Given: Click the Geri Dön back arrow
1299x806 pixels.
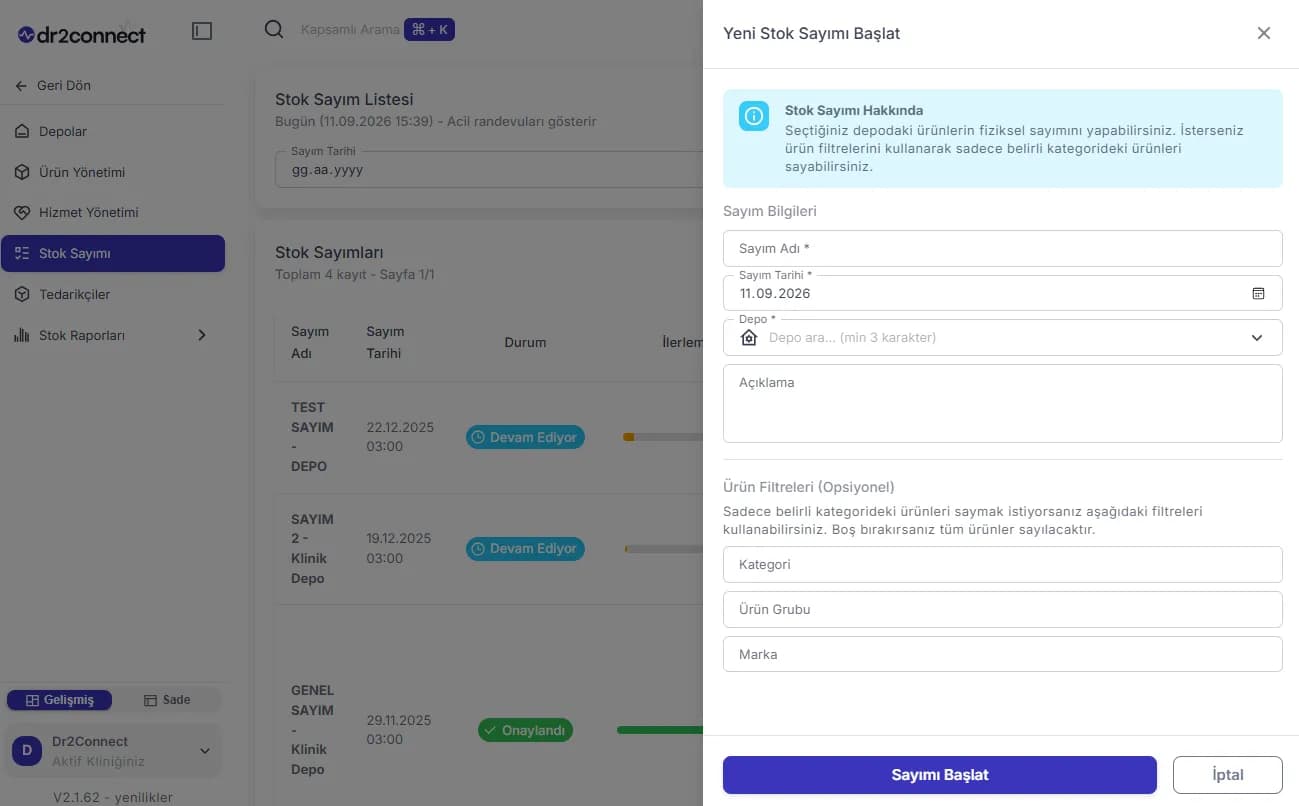Looking at the screenshot, I should tap(21, 86).
